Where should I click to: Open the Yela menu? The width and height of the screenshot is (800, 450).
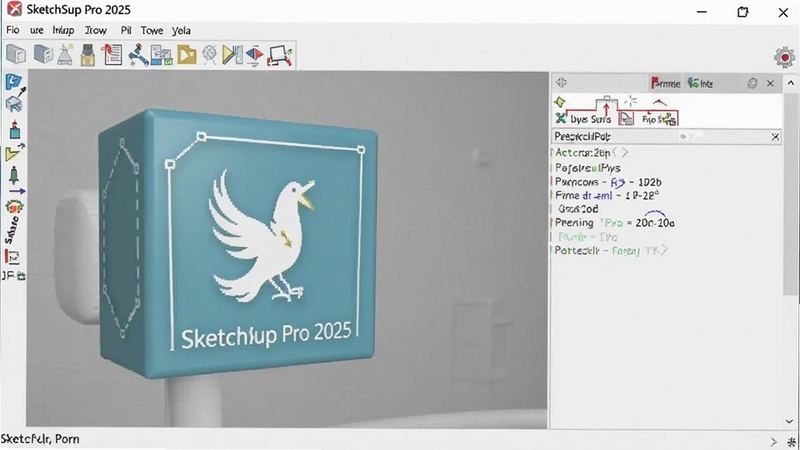pos(181,31)
